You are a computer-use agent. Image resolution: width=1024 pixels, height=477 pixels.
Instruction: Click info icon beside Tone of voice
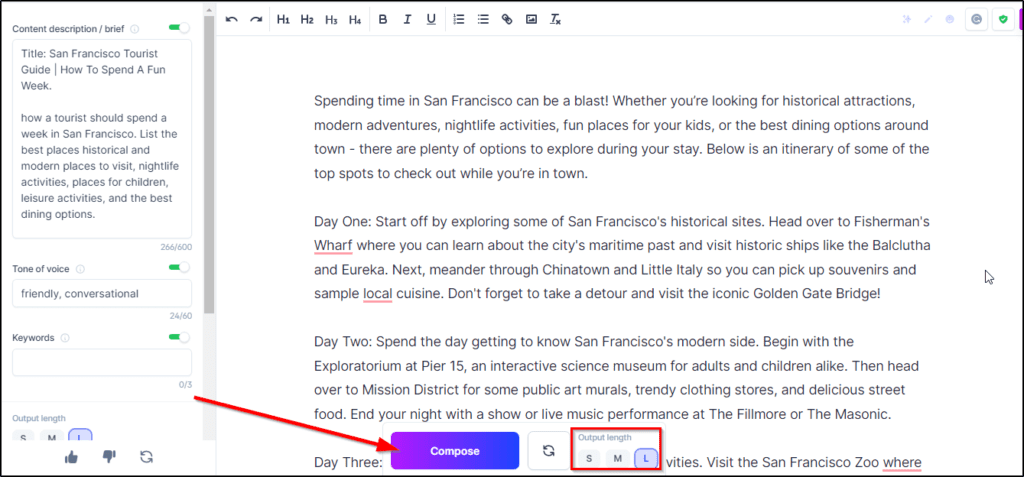[x=80, y=269]
